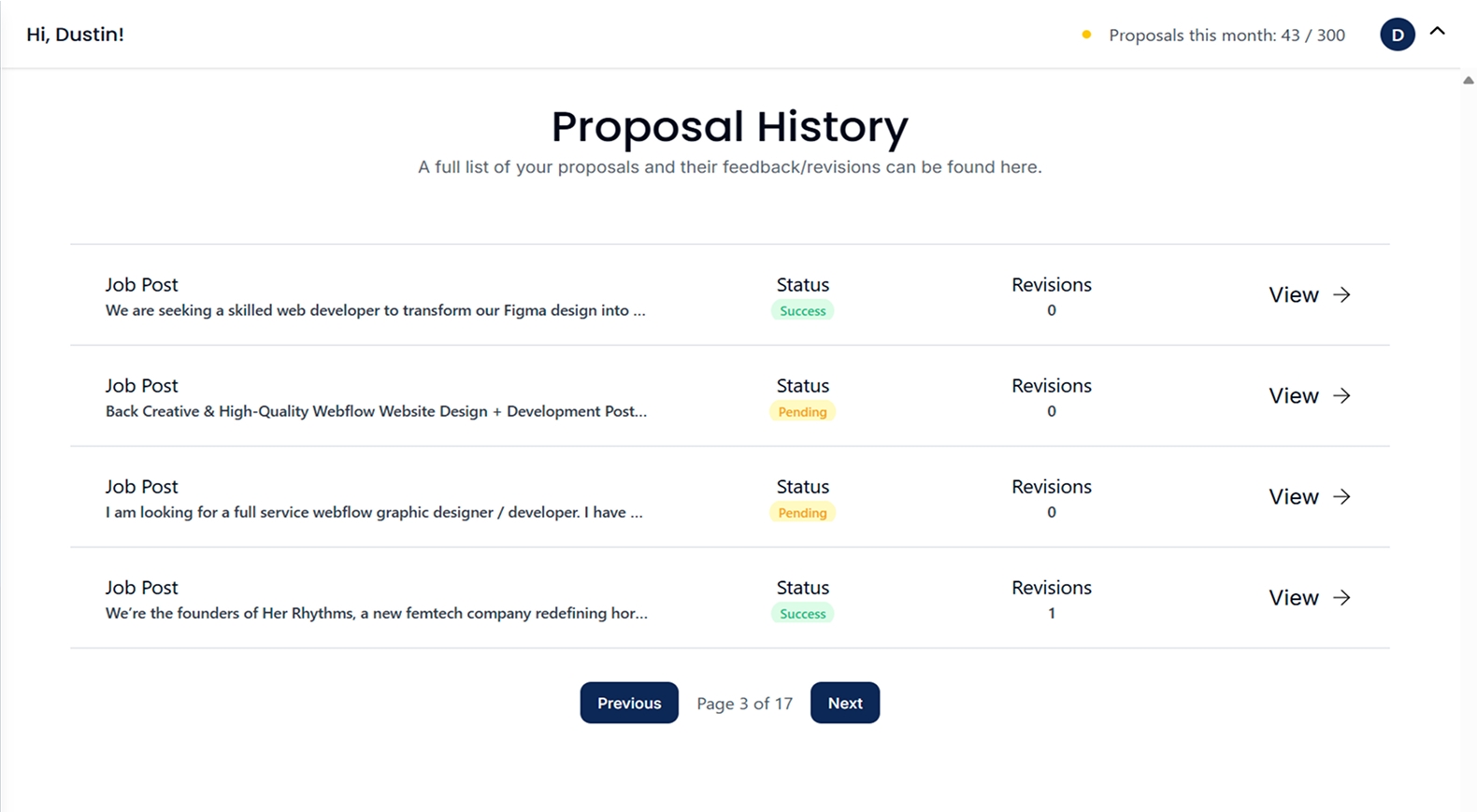
Task: Go to the Next page
Action: click(844, 703)
